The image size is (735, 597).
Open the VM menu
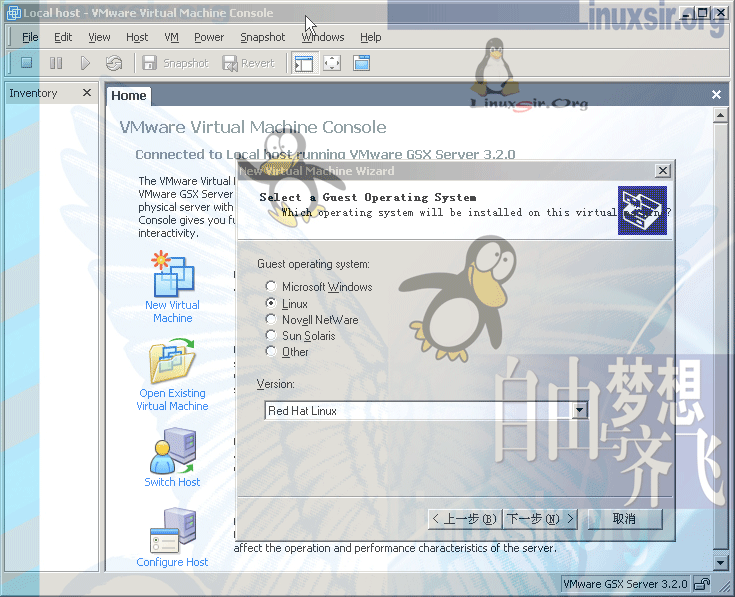[172, 37]
